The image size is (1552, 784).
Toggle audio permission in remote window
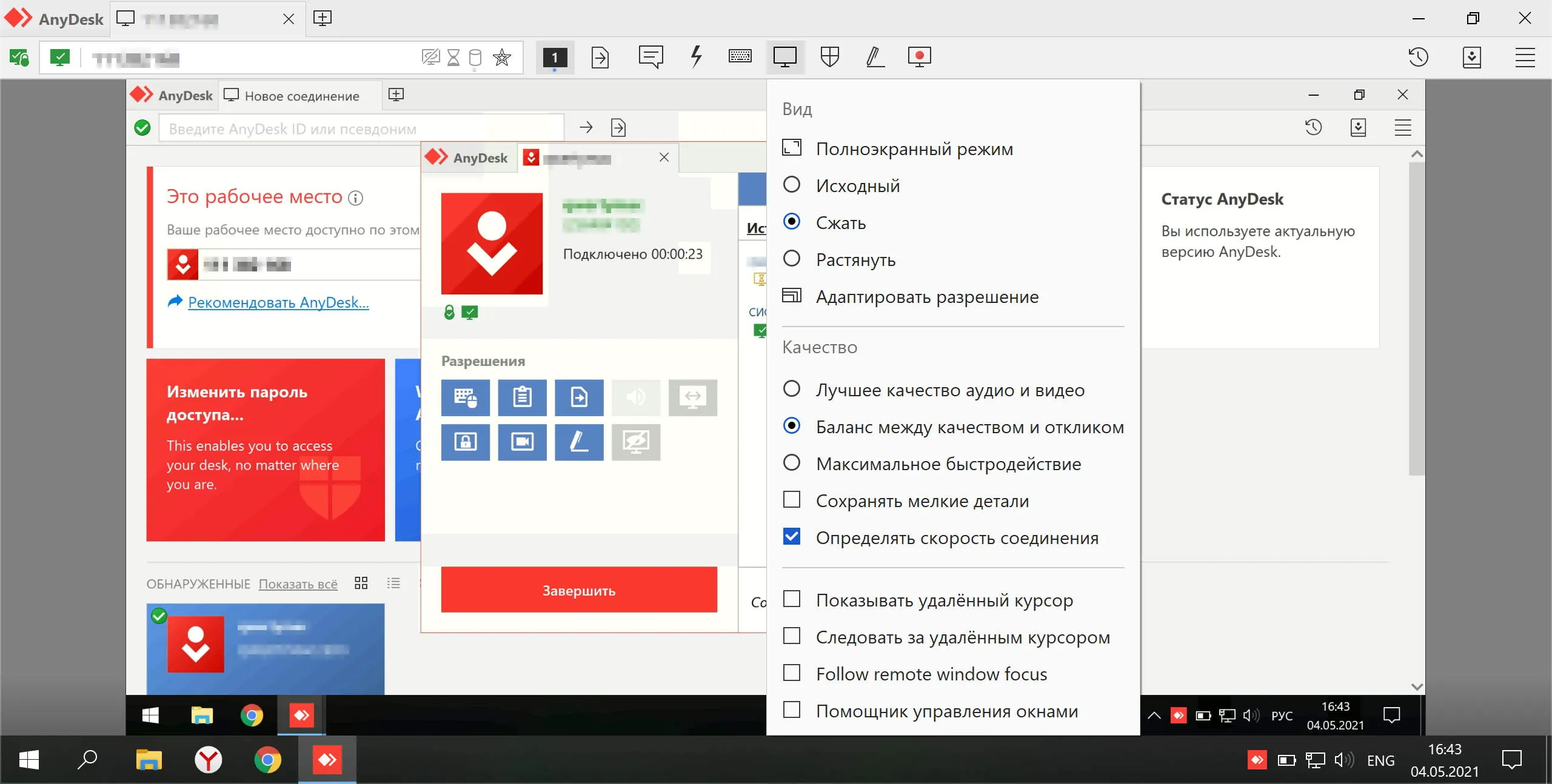(636, 397)
